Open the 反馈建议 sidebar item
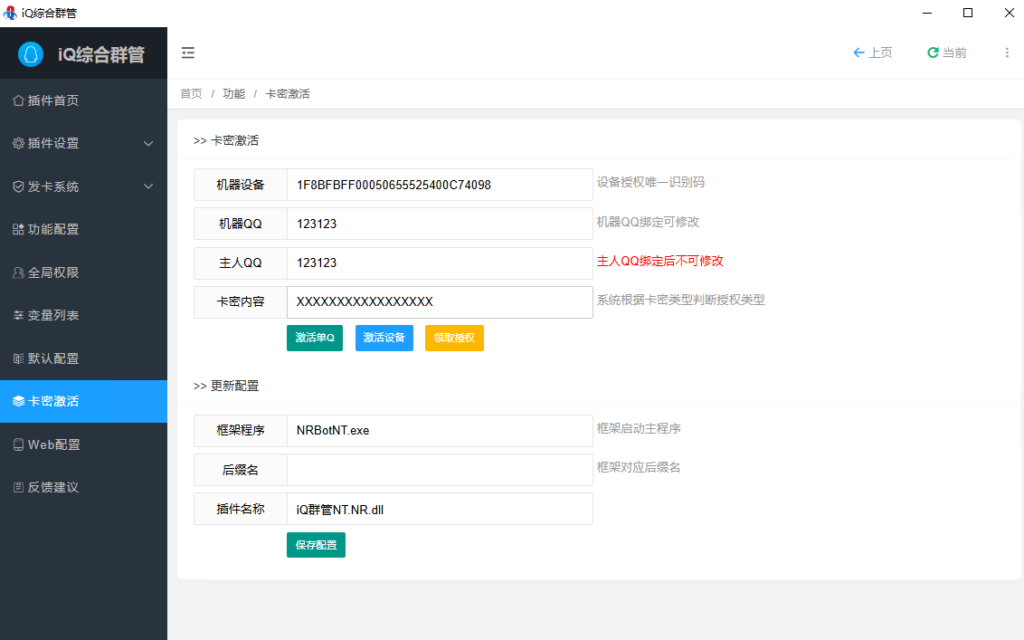 click(x=84, y=487)
